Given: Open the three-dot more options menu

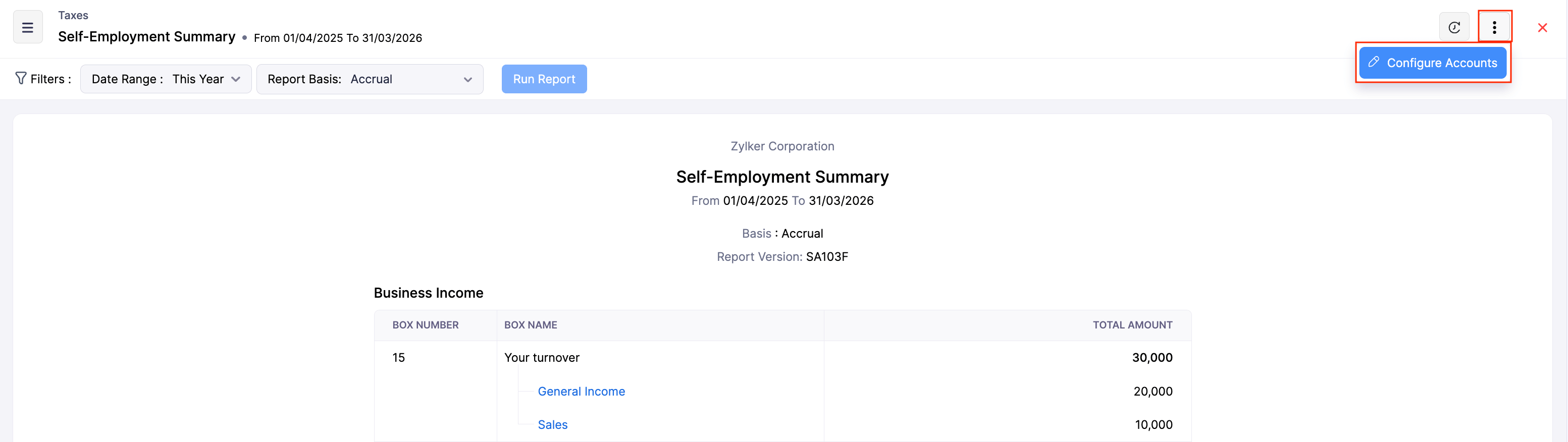Looking at the screenshot, I should (x=1494, y=27).
